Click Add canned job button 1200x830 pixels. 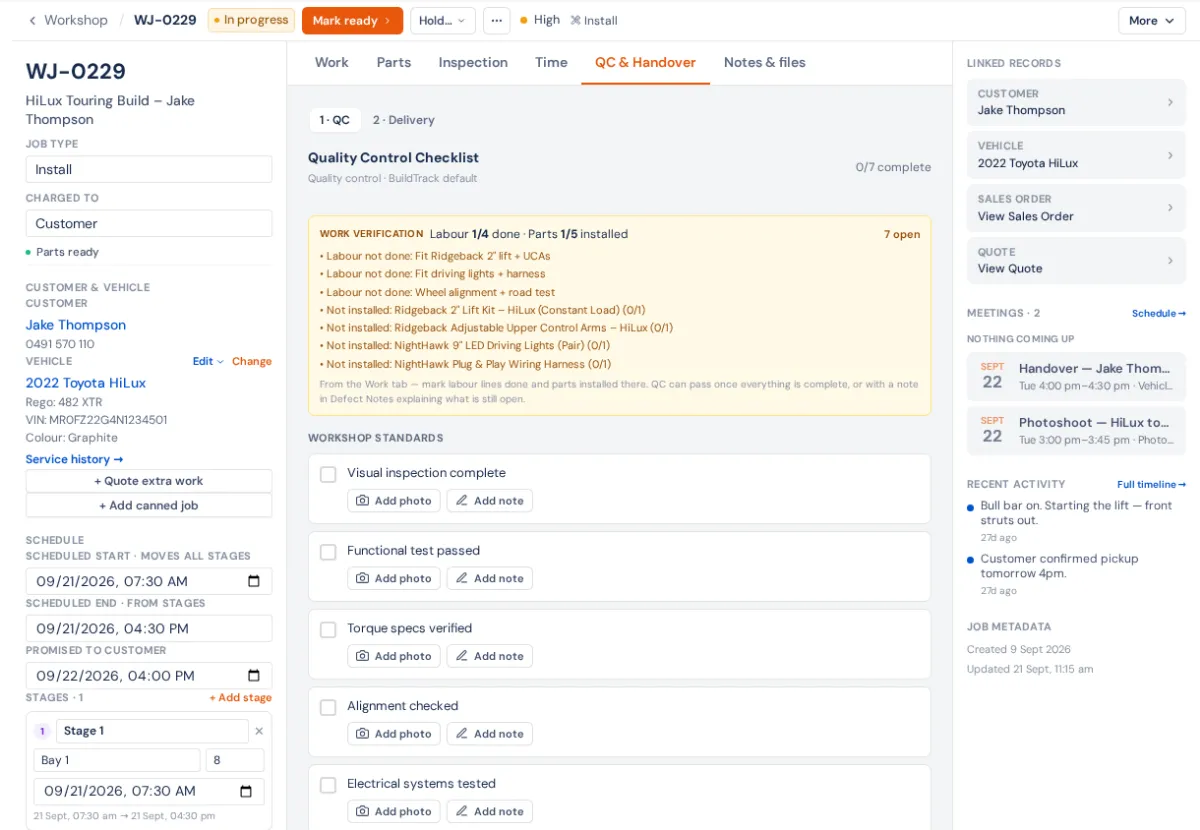[x=149, y=505]
